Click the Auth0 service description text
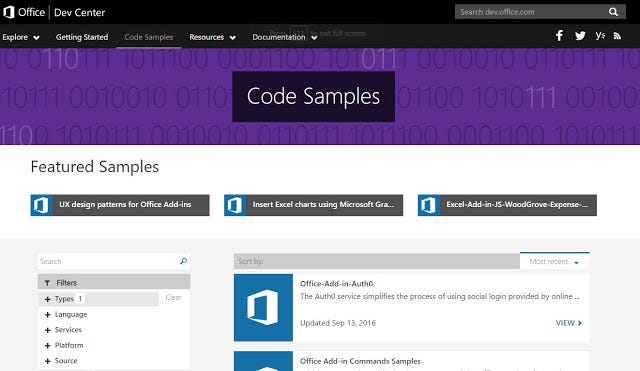The image size is (640, 371). tap(440, 296)
